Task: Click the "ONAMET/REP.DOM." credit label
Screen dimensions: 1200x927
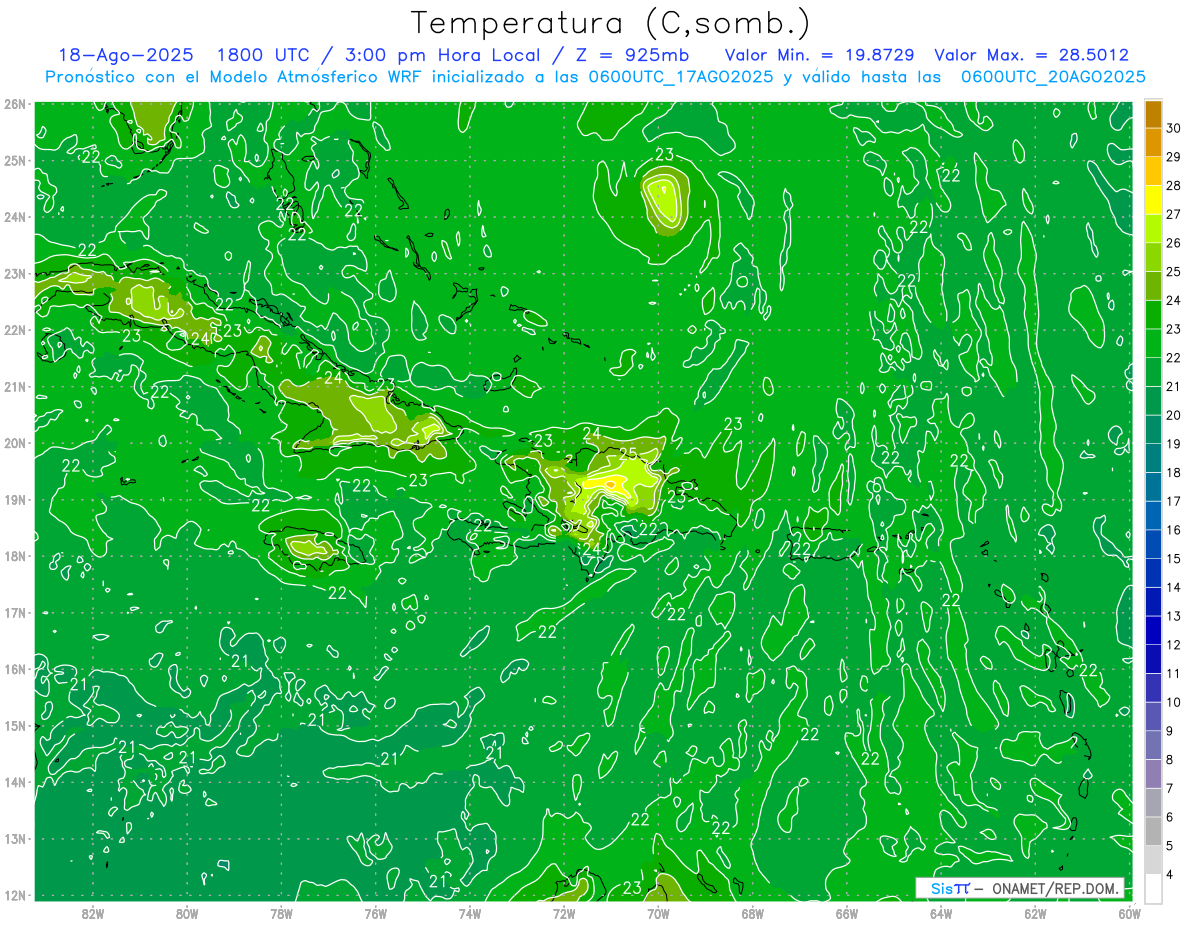Action: click(x=1054, y=888)
